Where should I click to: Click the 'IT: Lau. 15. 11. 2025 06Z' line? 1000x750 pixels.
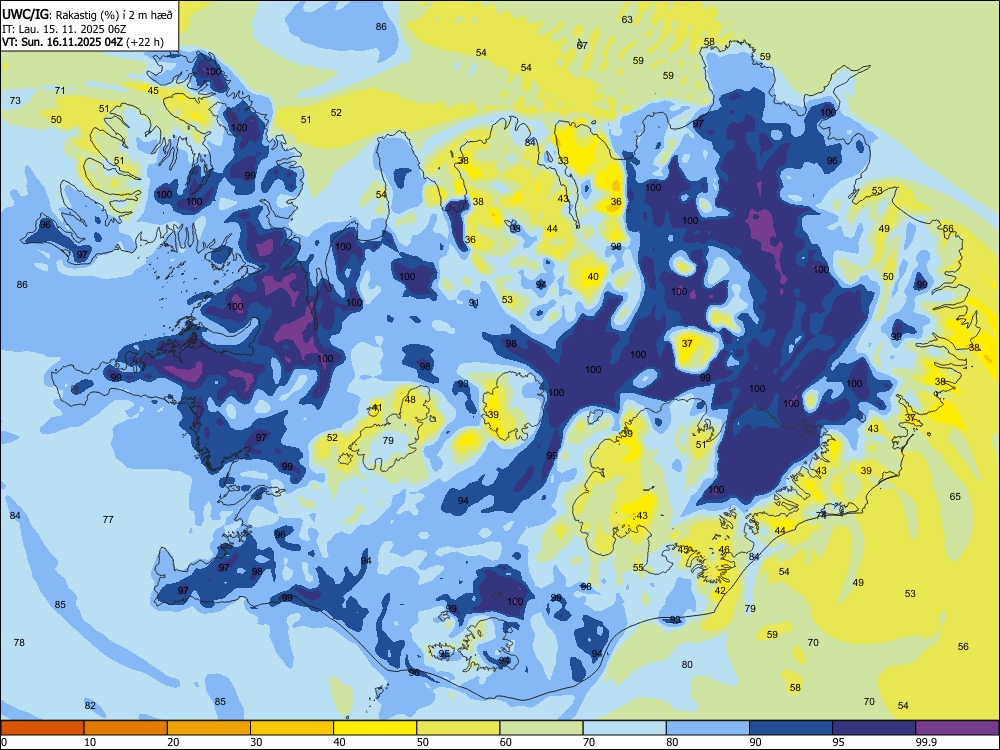coord(64,29)
